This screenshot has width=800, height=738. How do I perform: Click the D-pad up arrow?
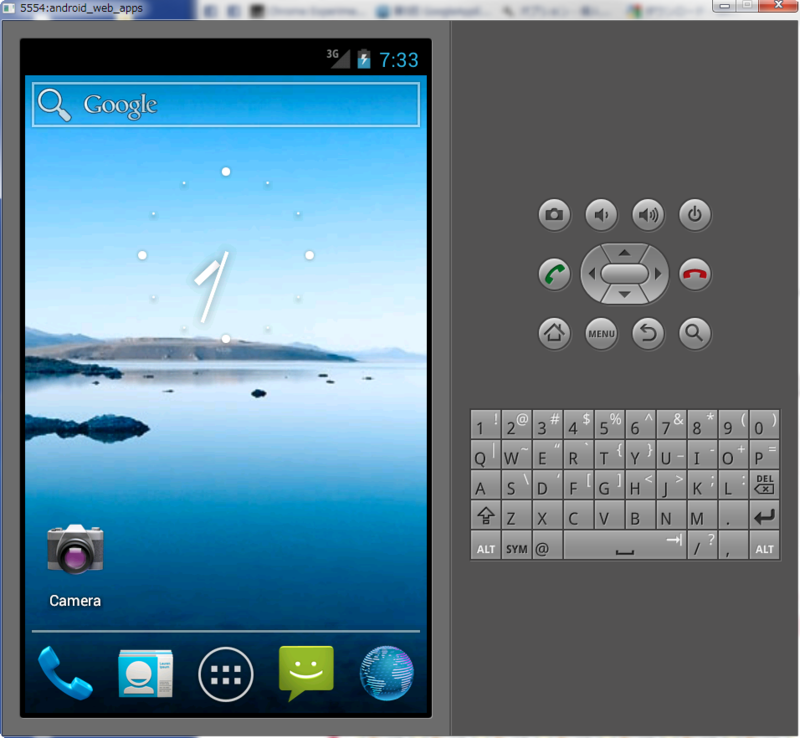click(624, 252)
